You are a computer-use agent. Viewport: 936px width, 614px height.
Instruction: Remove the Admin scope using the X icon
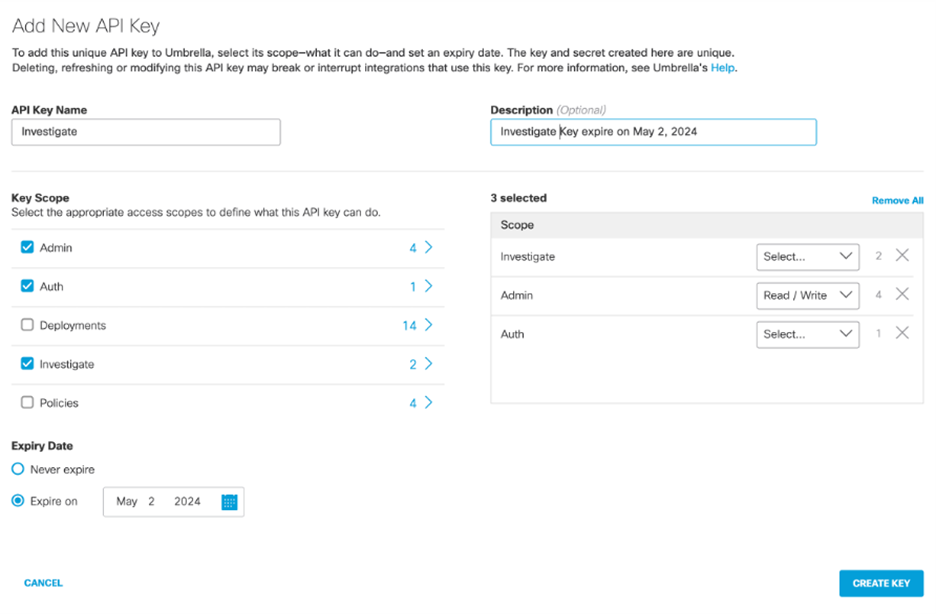click(x=903, y=294)
